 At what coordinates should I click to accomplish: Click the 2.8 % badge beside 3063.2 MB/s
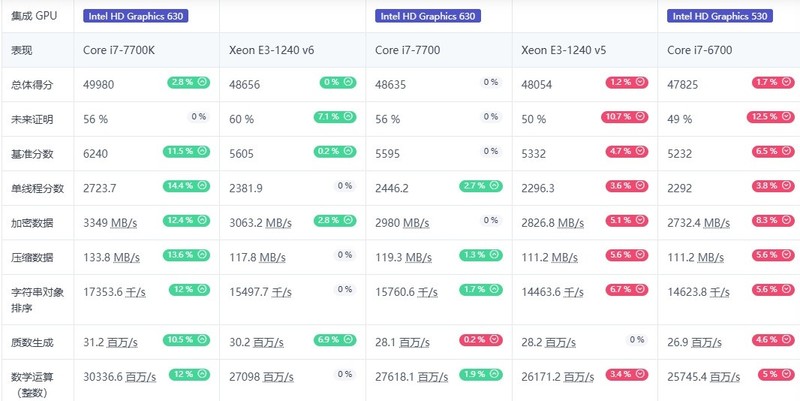(x=335, y=220)
